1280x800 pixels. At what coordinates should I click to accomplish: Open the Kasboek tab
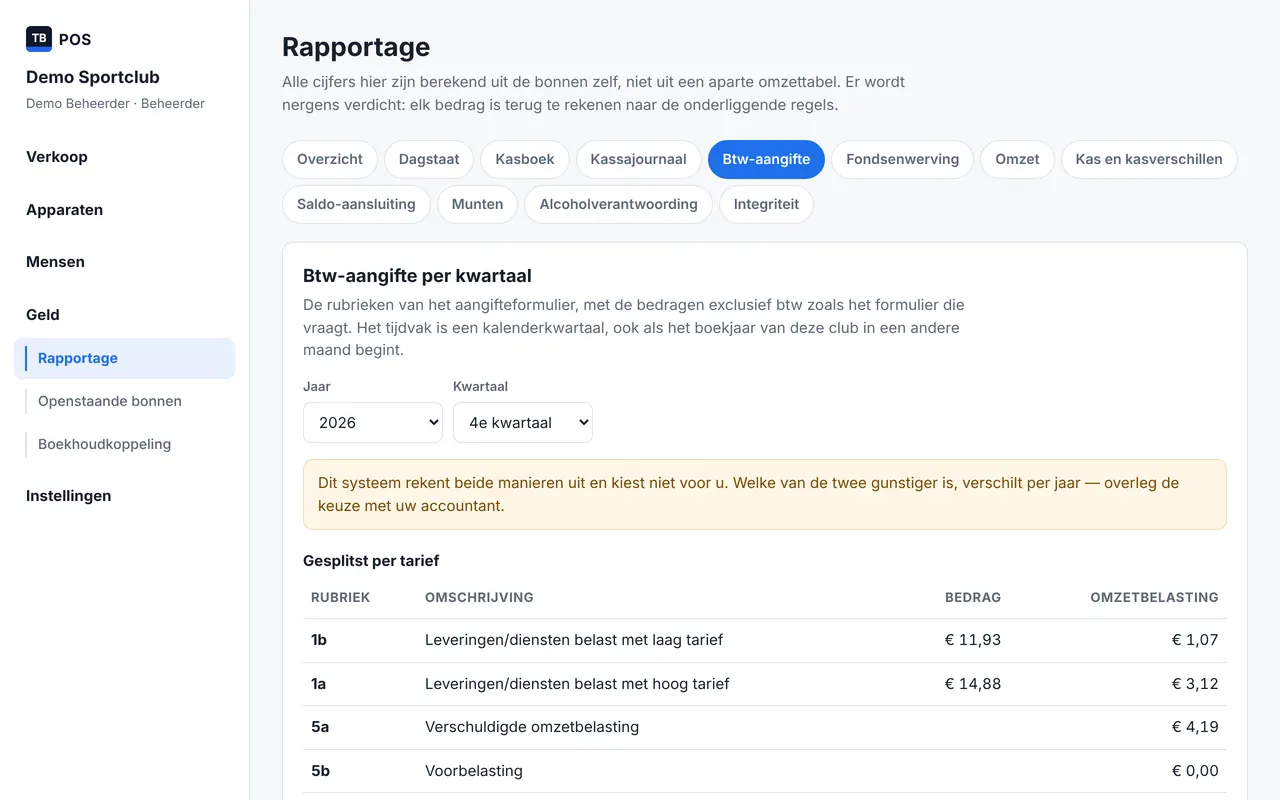click(525, 159)
